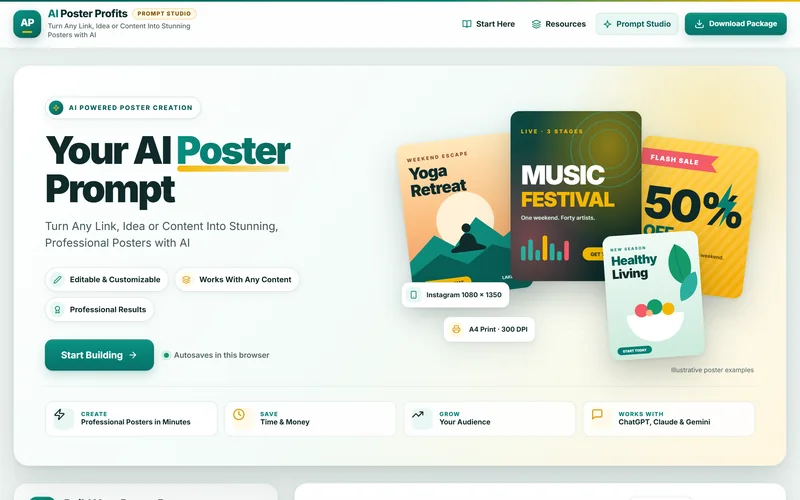
Task: Click the green Autosaves status dot
Action: [166, 355]
